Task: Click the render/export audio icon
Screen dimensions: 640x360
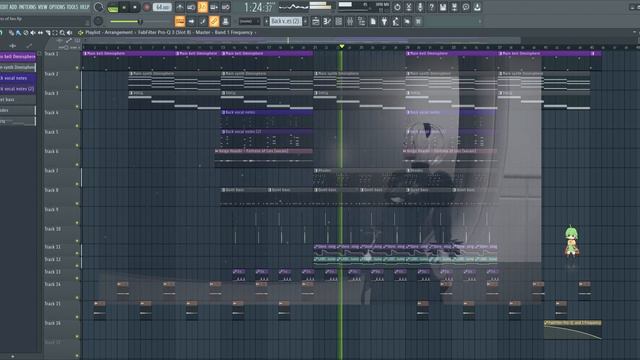Action: coord(454,7)
